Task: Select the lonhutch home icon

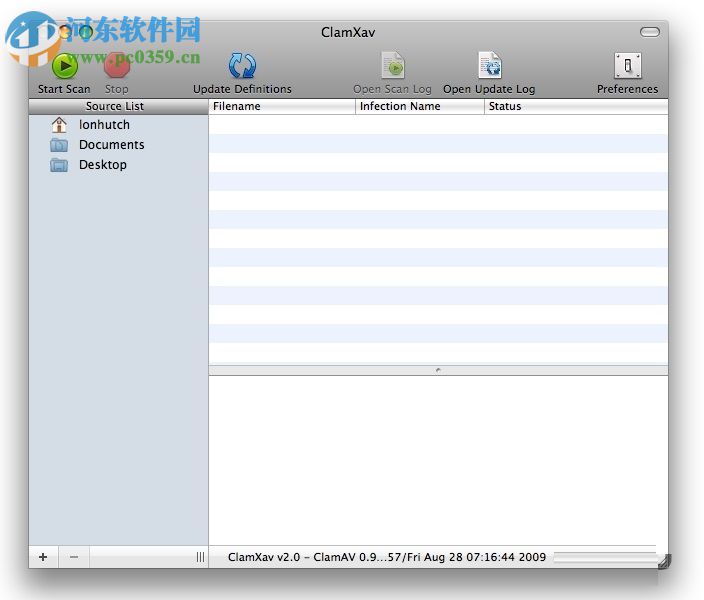Action: click(x=59, y=125)
